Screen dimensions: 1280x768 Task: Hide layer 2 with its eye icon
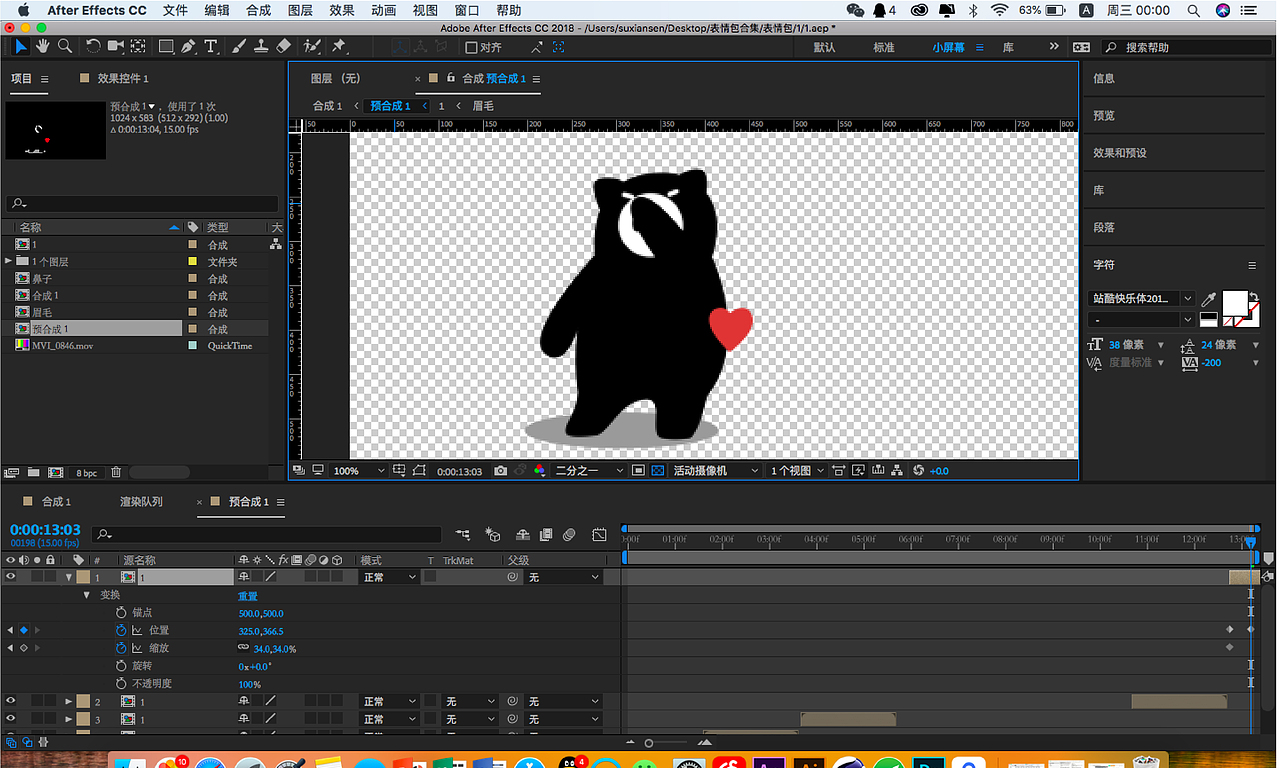pyautogui.click(x=11, y=702)
